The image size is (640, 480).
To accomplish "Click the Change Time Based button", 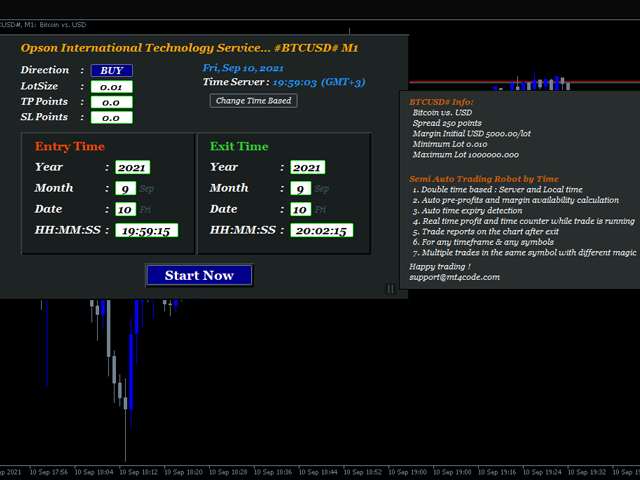I will [x=253, y=101].
